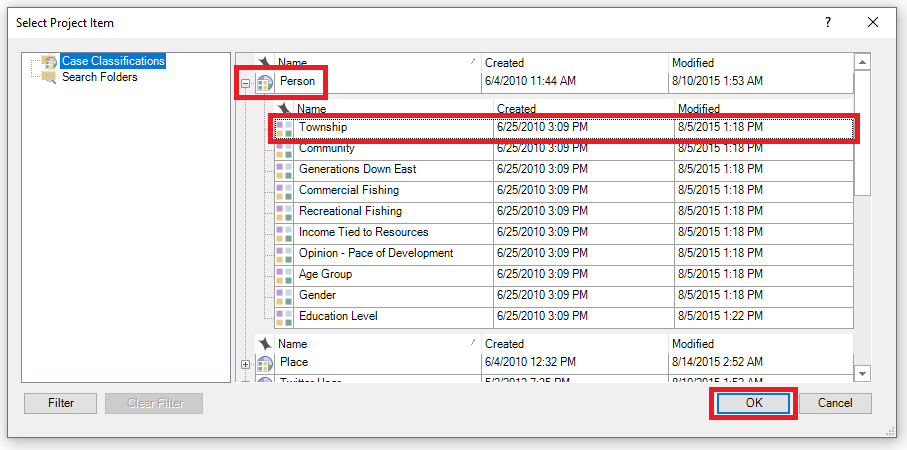Collapse the Person classification
Screen dimensions: 907x450
pos(245,84)
